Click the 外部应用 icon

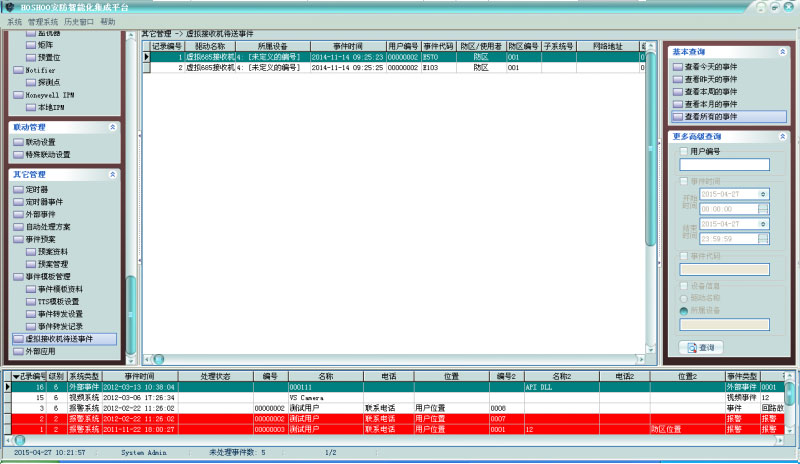click(x=18, y=352)
